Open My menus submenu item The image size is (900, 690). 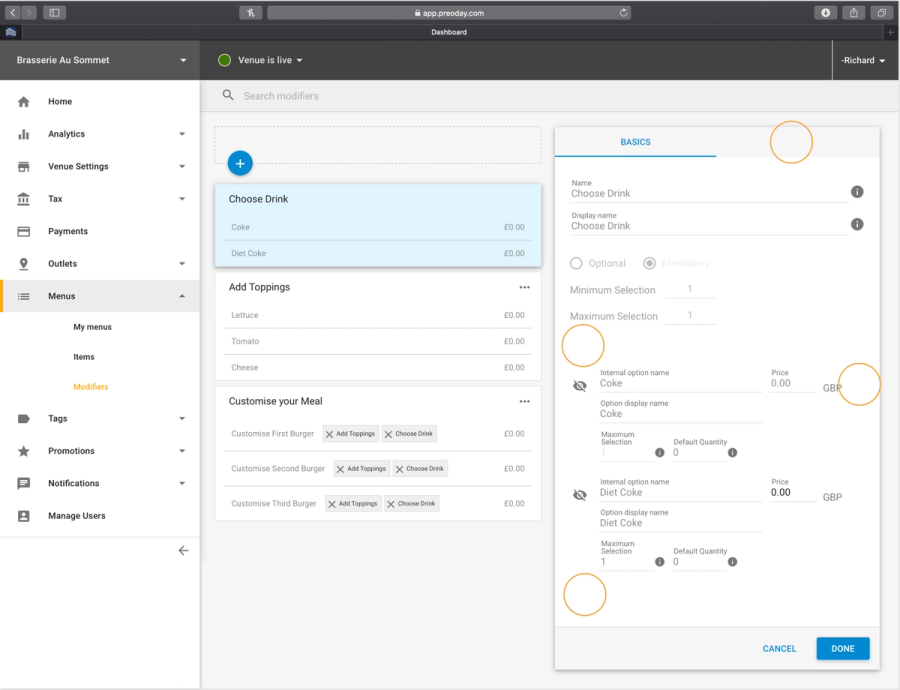click(x=92, y=327)
